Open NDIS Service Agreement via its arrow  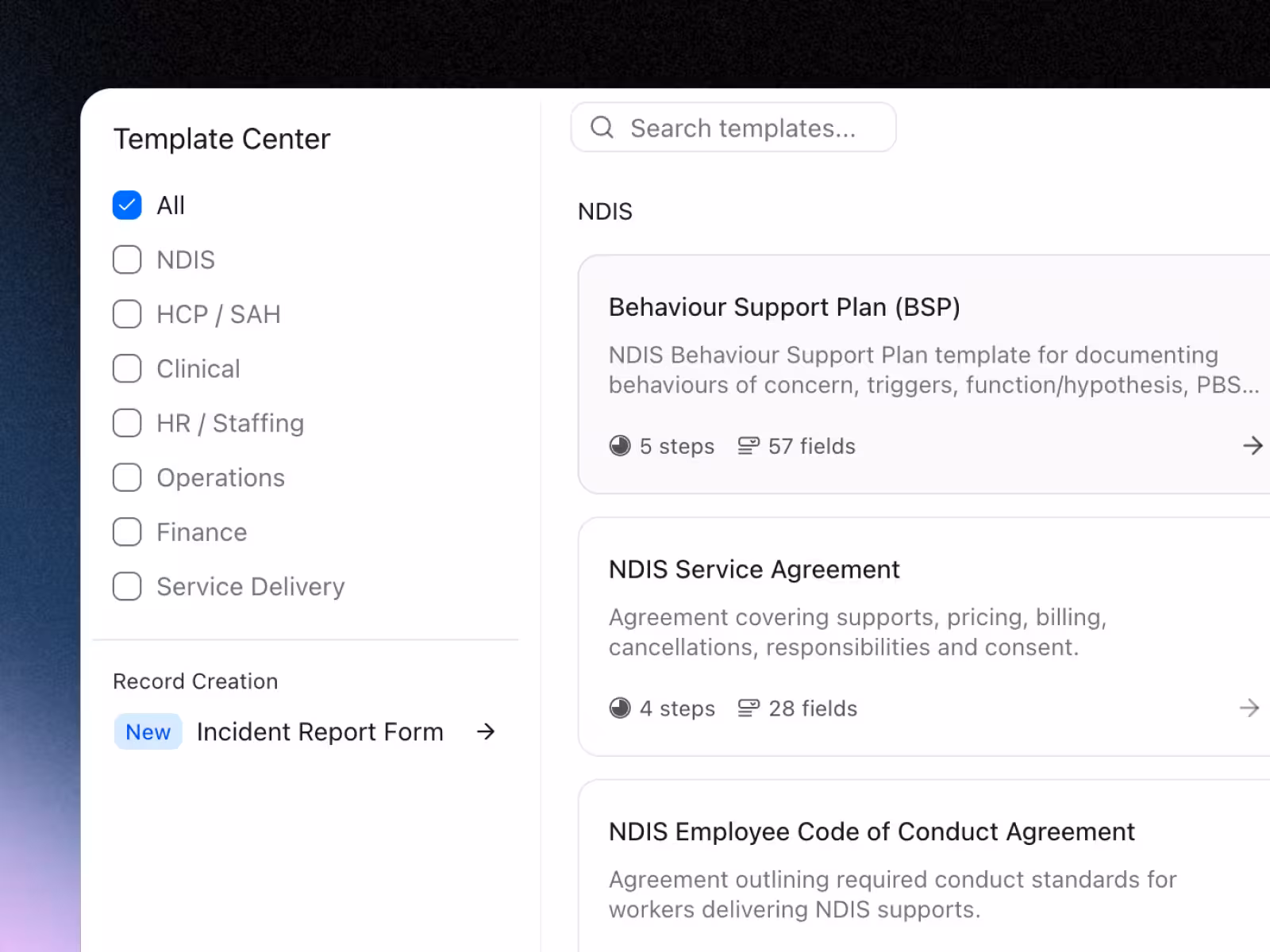[1249, 708]
